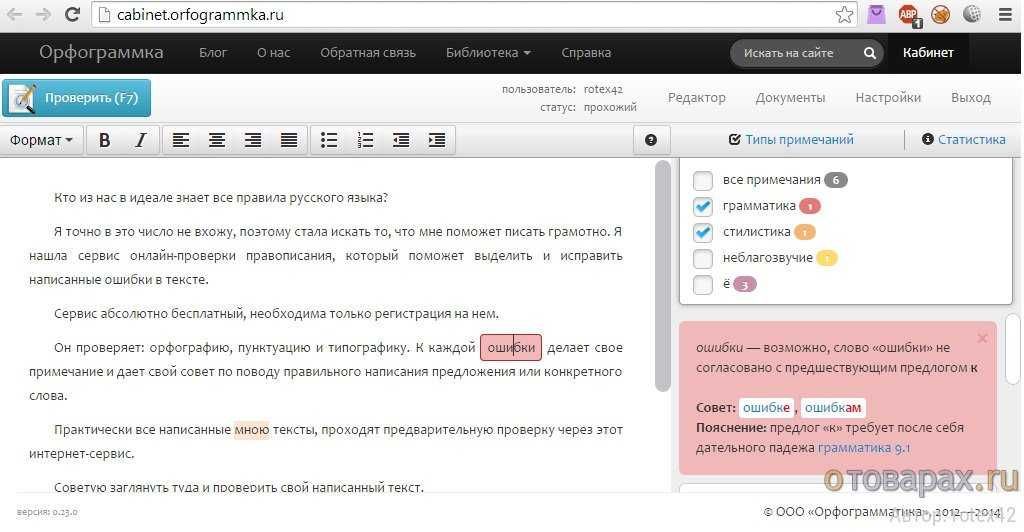The height and width of the screenshot is (532, 1024).
Task: Click the highlighted word 'ошибки'
Action: tap(511, 348)
